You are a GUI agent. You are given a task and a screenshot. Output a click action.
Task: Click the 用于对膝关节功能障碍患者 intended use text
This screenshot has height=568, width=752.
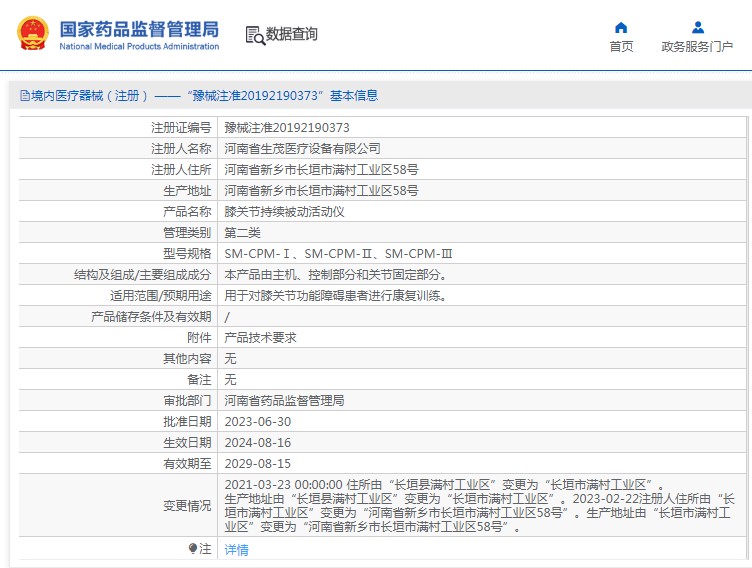[x=335, y=296]
